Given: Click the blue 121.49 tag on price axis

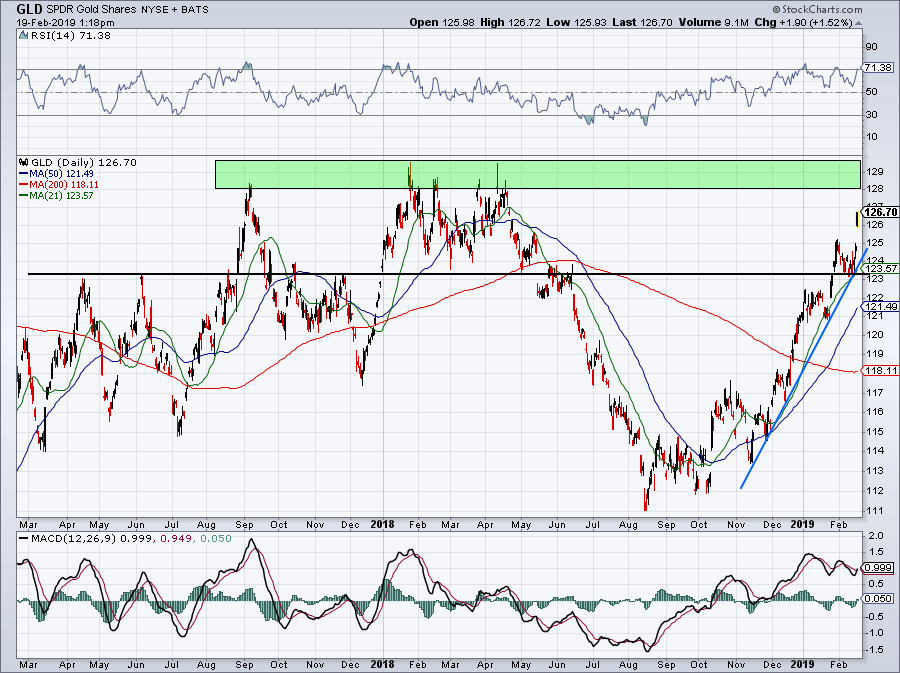Looking at the screenshot, I should (881, 306).
